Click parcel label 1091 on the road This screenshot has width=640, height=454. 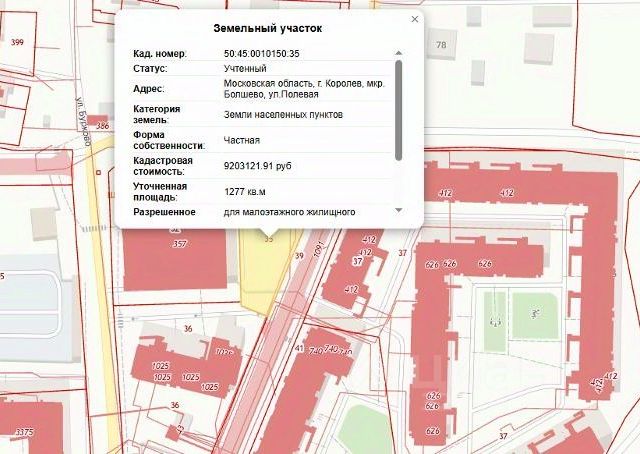(x=319, y=249)
